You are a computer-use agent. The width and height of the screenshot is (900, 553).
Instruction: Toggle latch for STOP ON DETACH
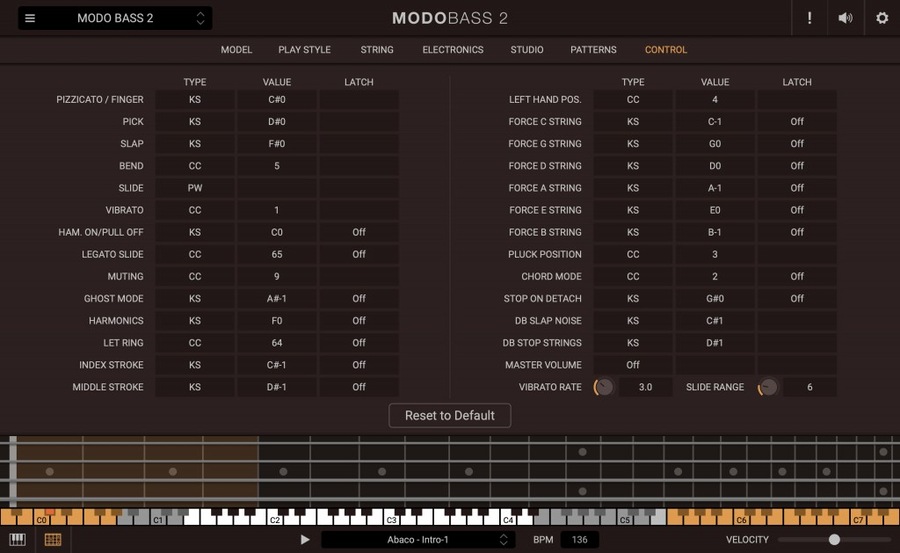click(x=797, y=299)
